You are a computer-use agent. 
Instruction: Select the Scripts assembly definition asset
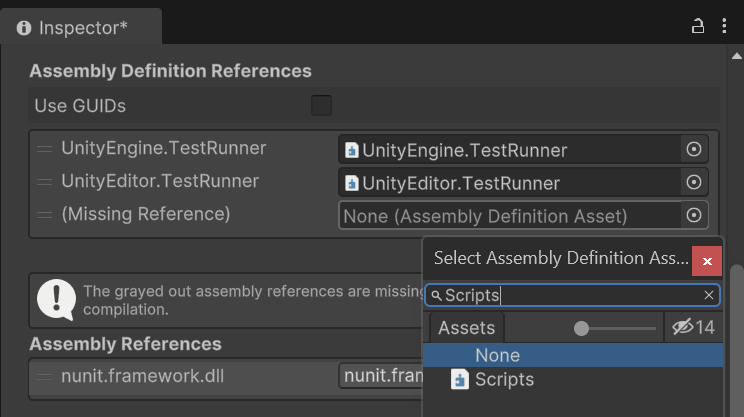point(573,380)
